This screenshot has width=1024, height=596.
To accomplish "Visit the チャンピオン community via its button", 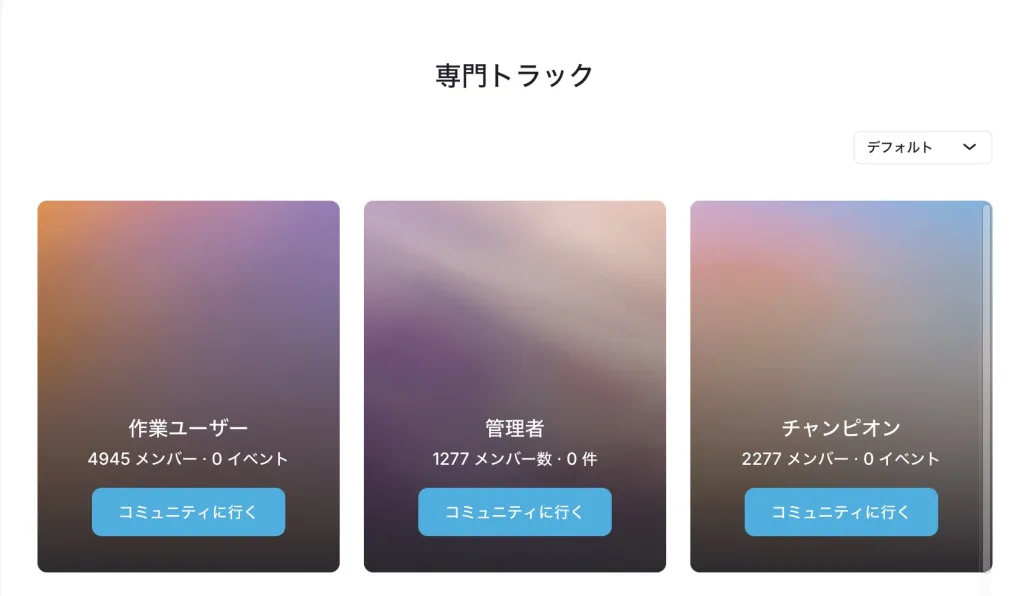I will pos(841,512).
